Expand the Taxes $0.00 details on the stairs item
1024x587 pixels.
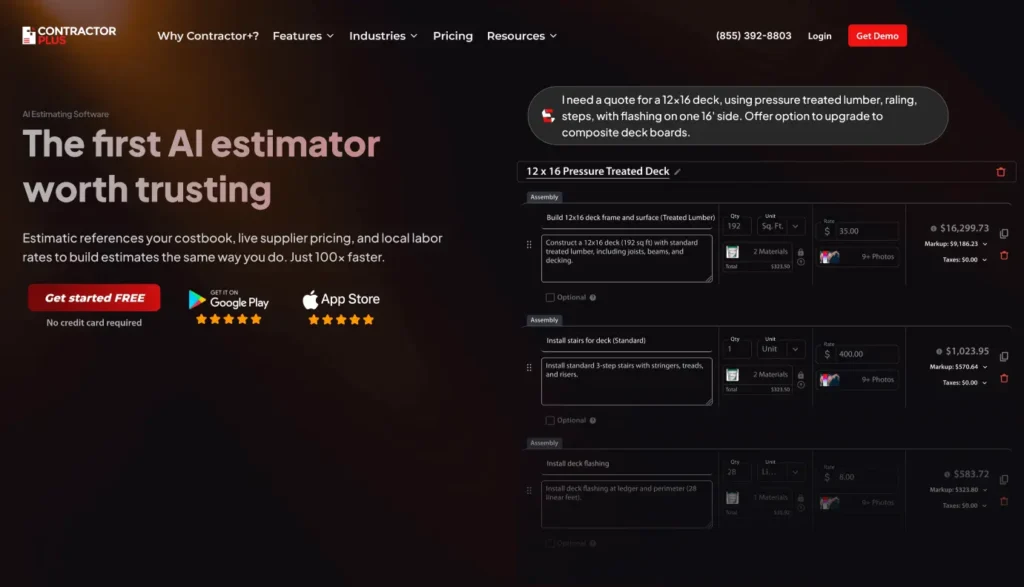pos(967,383)
